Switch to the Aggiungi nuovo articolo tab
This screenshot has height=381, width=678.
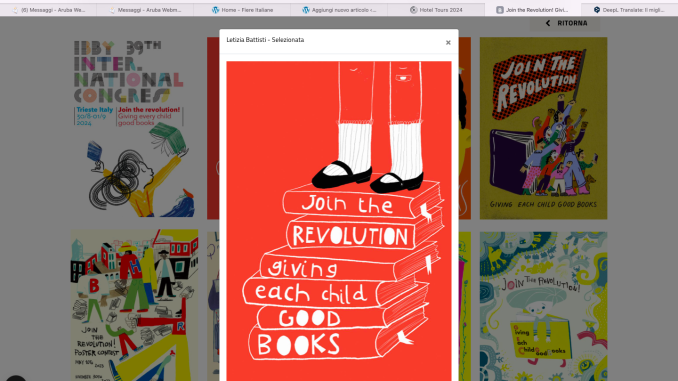coord(339,10)
